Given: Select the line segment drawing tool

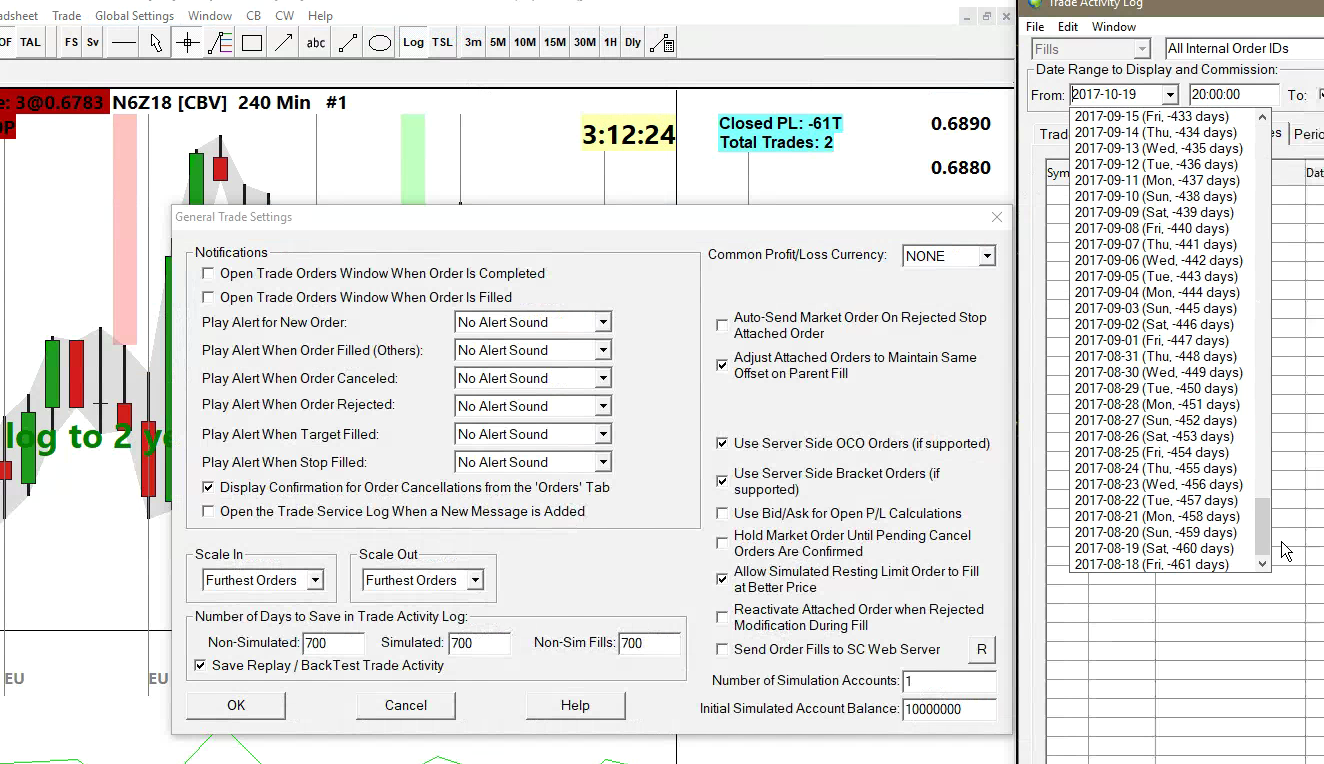Looking at the screenshot, I should (348, 43).
